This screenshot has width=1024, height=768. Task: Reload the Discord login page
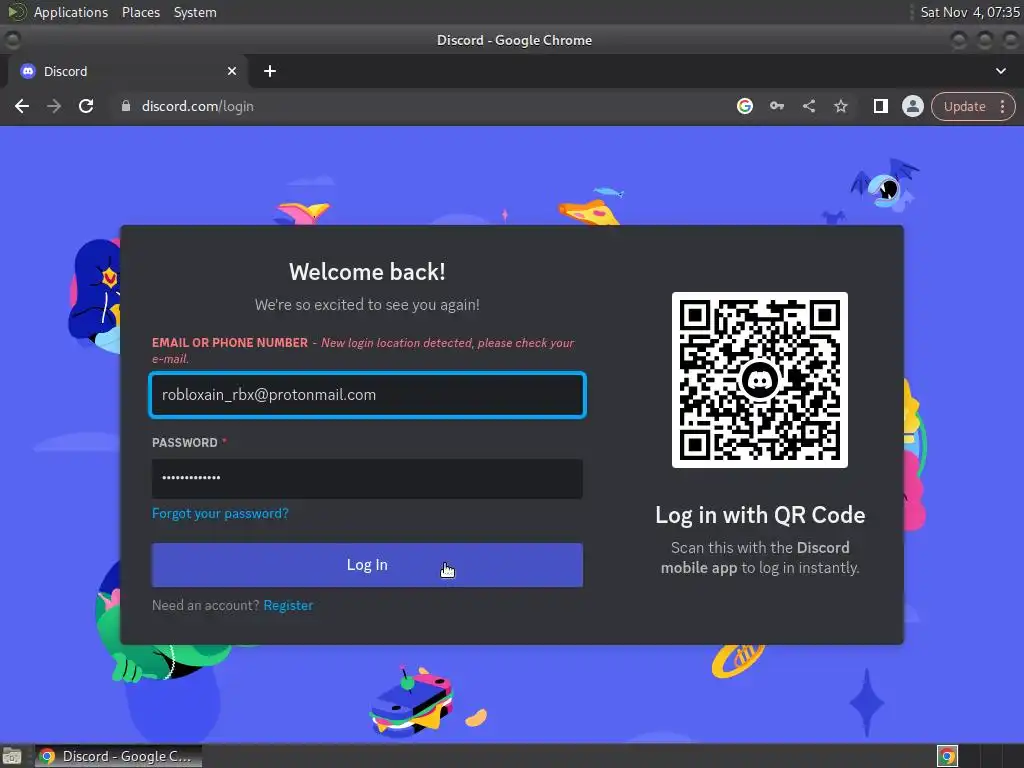[86, 106]
